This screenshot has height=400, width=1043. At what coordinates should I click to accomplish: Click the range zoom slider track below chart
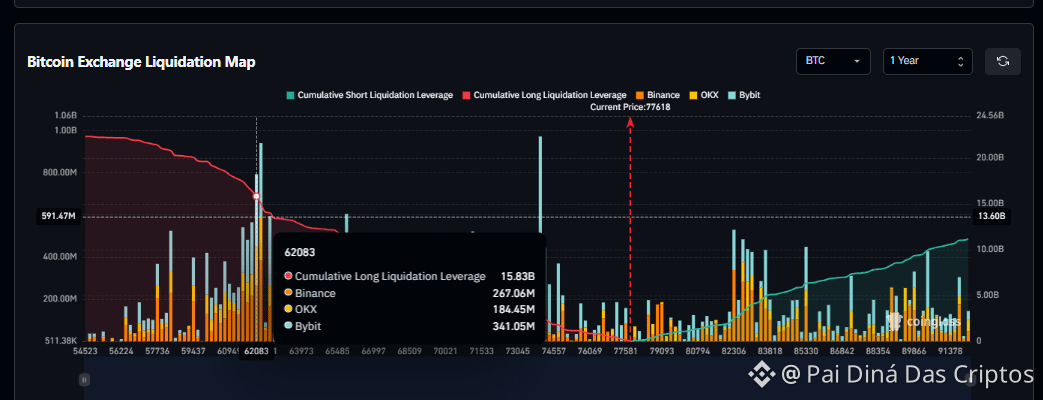[x=525, y=379]
